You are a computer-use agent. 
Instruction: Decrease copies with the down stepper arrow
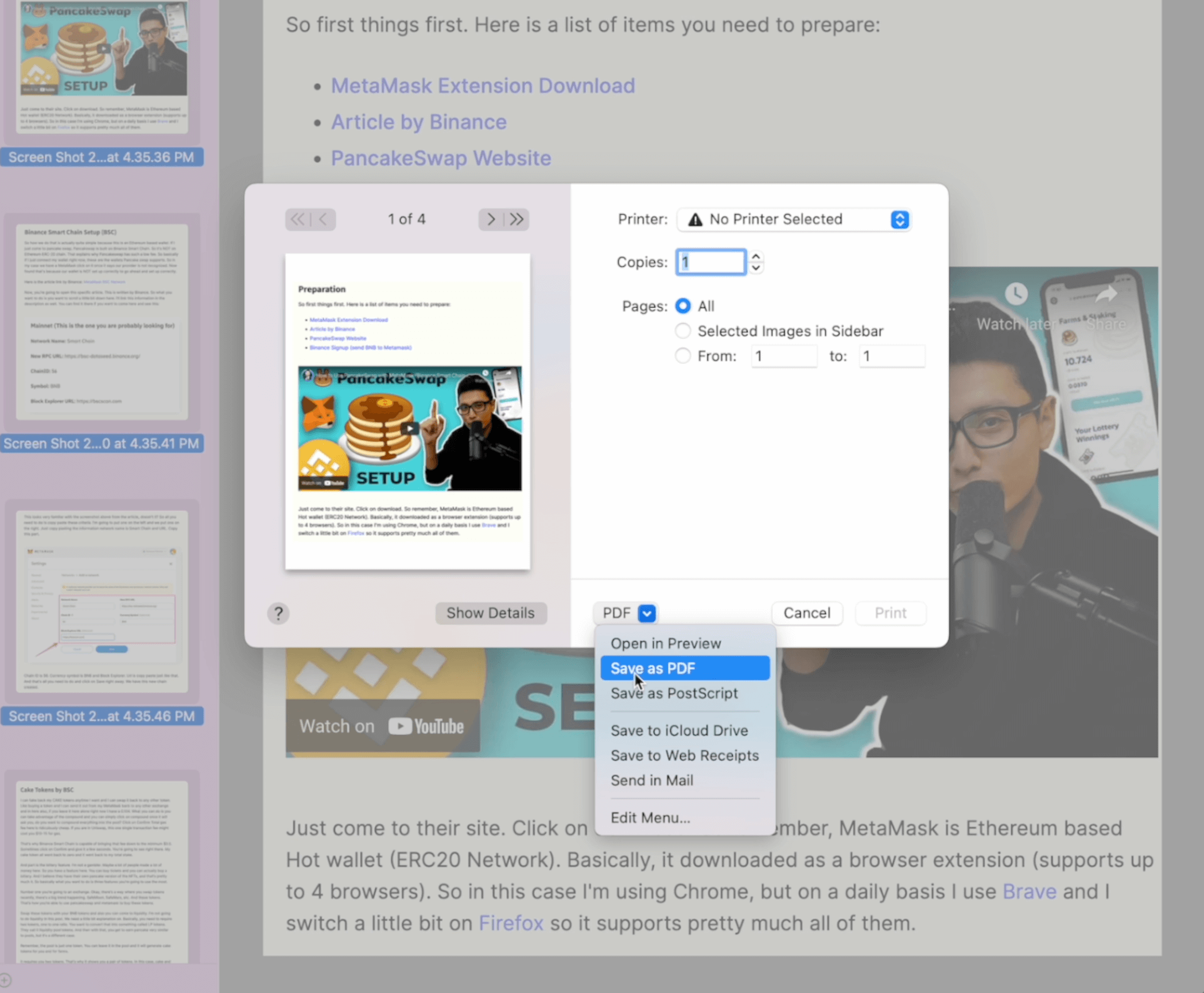click(x=756, y=268)
